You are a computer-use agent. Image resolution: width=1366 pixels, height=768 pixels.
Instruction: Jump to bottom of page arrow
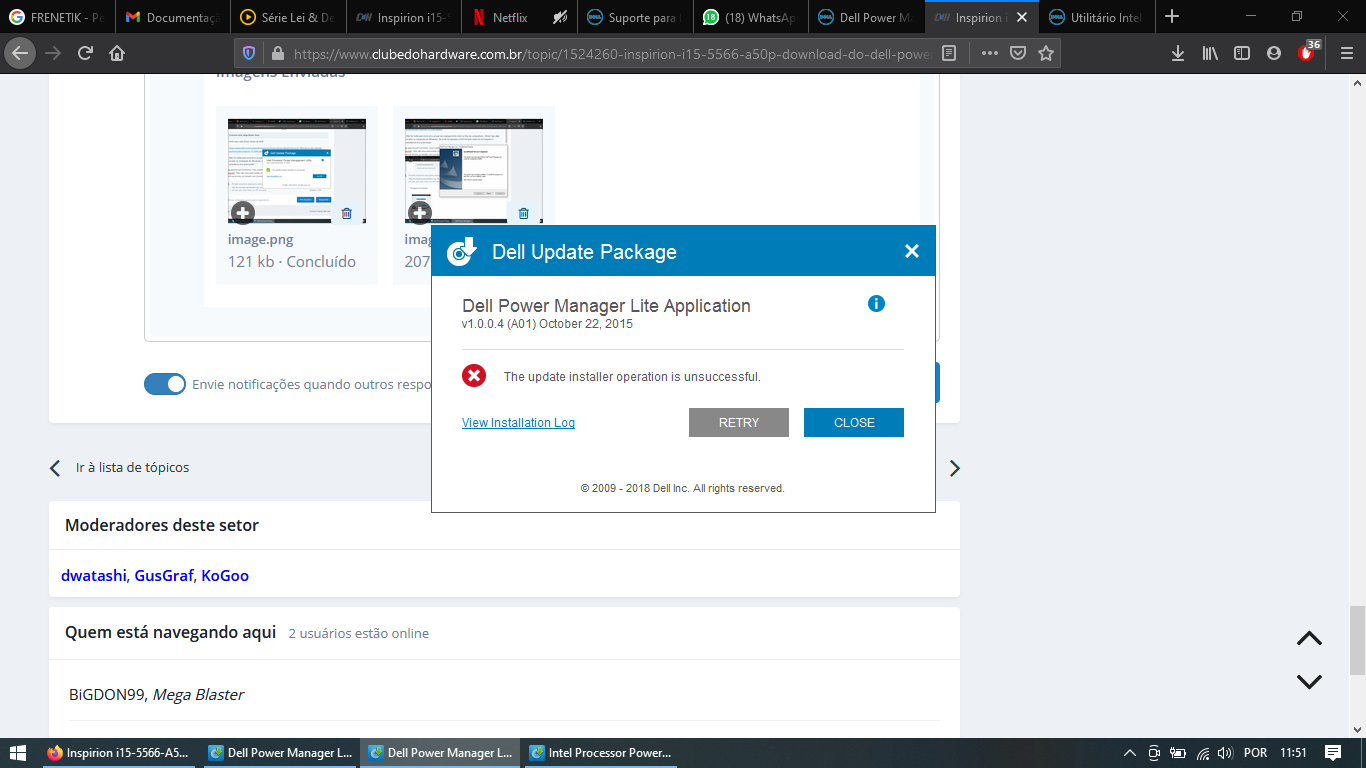point(1309,682)
